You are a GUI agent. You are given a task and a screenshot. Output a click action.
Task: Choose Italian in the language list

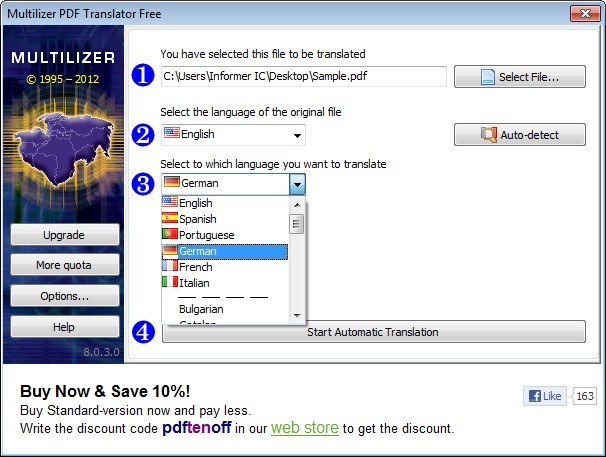click(x=225, y=283)
